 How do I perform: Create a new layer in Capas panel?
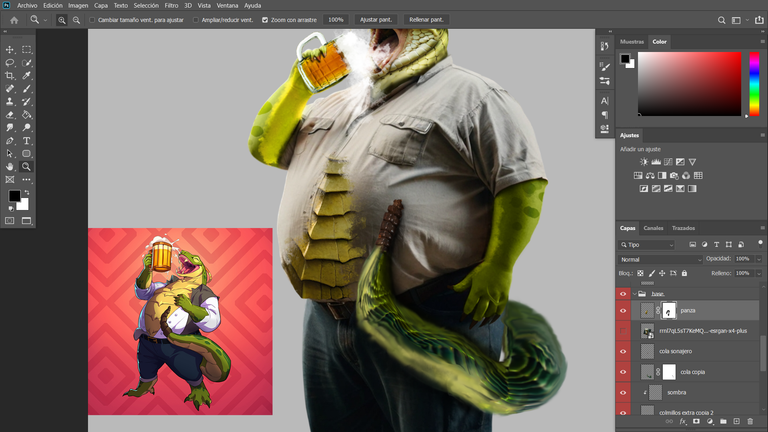[737, 421]
